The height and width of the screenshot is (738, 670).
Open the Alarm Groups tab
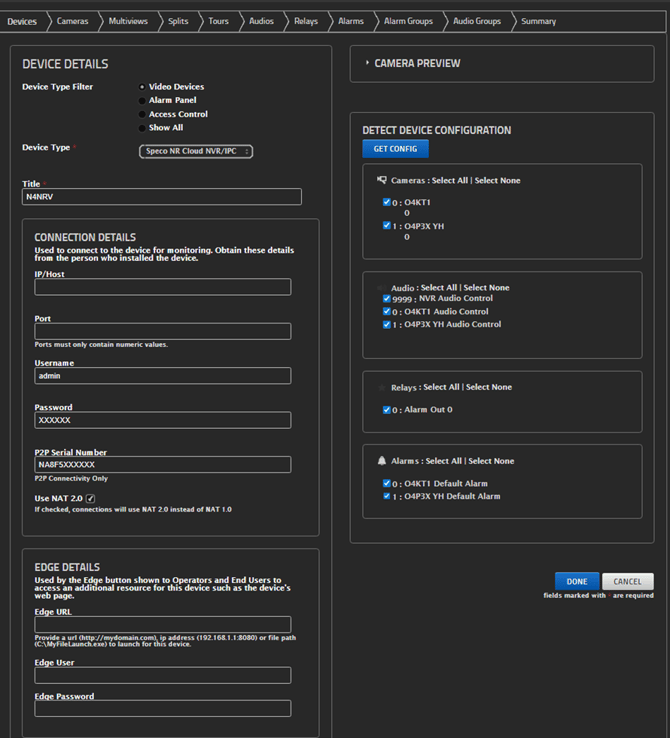coord(408,21)
